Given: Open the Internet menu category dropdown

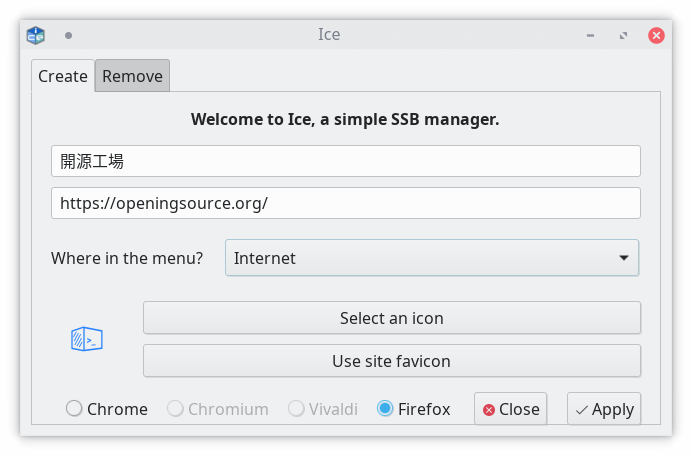Looking at the screenshot, I should [x=432, y=258].
